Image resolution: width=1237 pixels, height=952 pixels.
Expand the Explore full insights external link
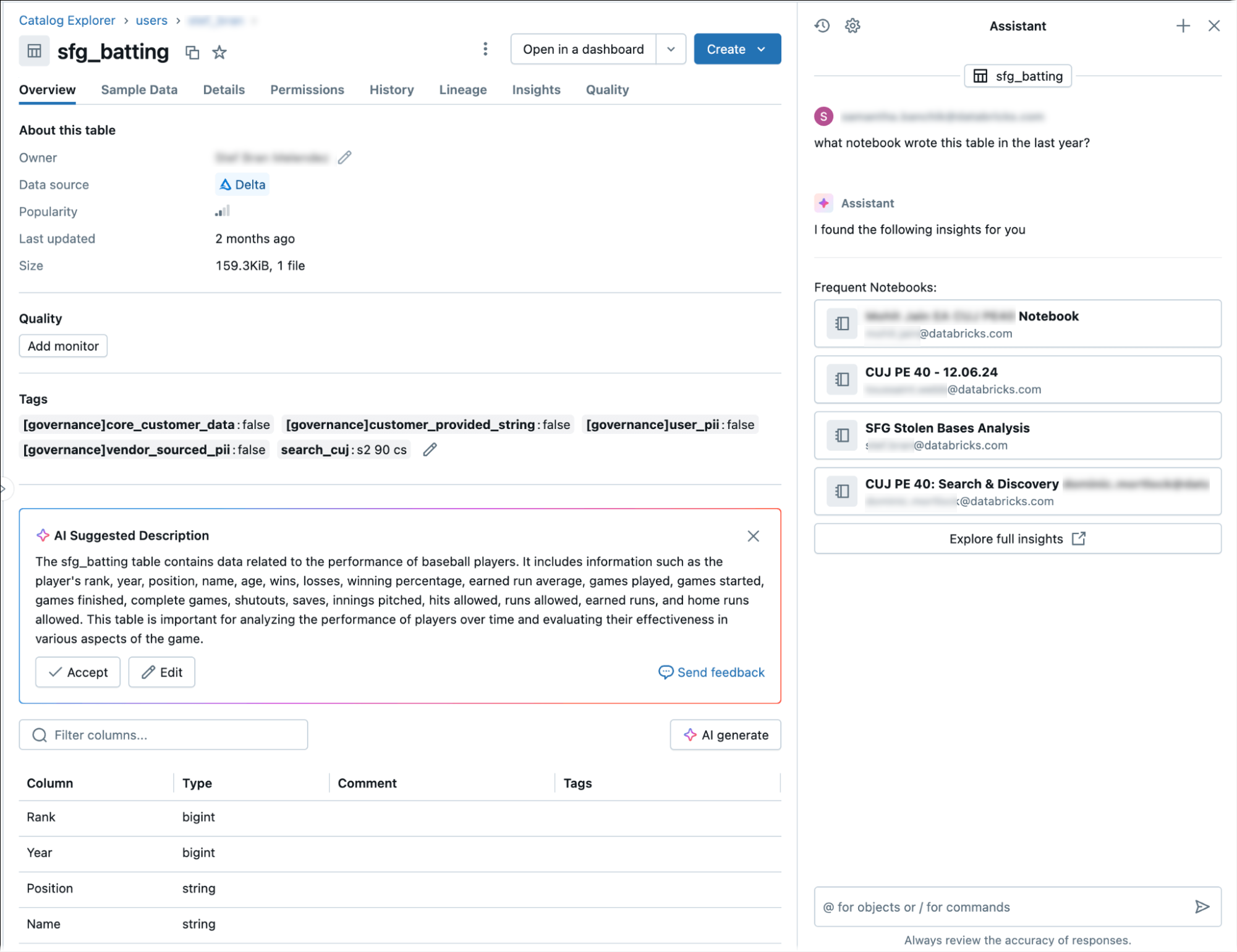[x=1018, y=538]
